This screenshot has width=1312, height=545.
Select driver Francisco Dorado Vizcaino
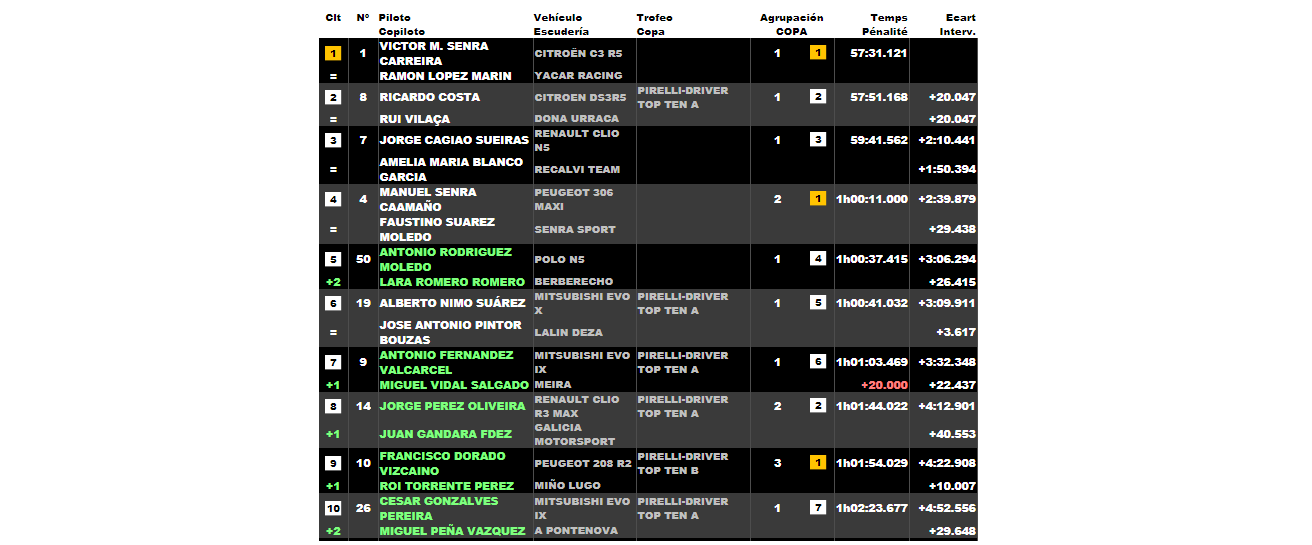tap(442, 463)
